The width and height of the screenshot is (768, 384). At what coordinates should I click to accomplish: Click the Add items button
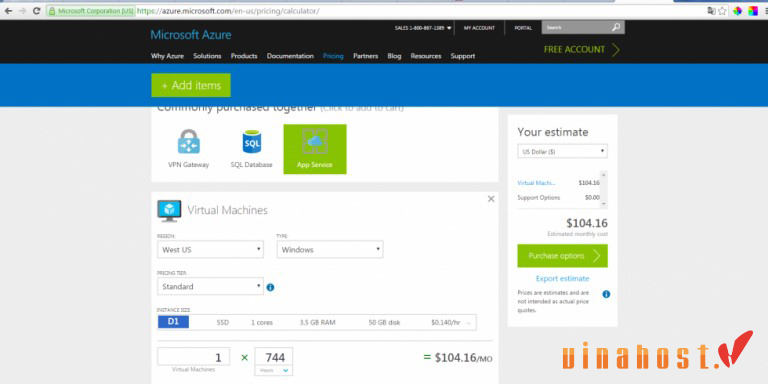click(191, 85)
